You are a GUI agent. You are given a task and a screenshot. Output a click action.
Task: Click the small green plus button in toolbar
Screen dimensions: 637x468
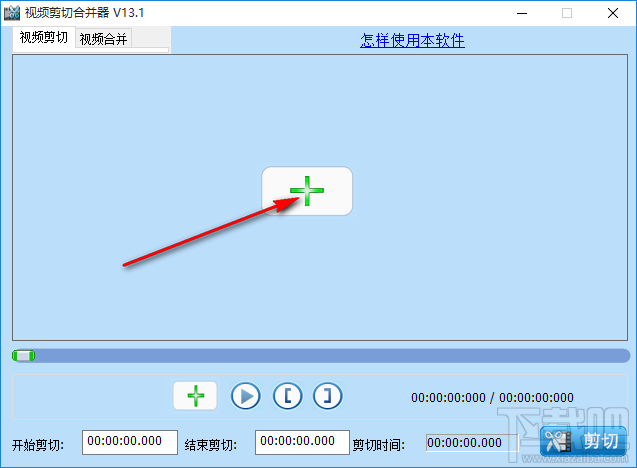(195, 396)
